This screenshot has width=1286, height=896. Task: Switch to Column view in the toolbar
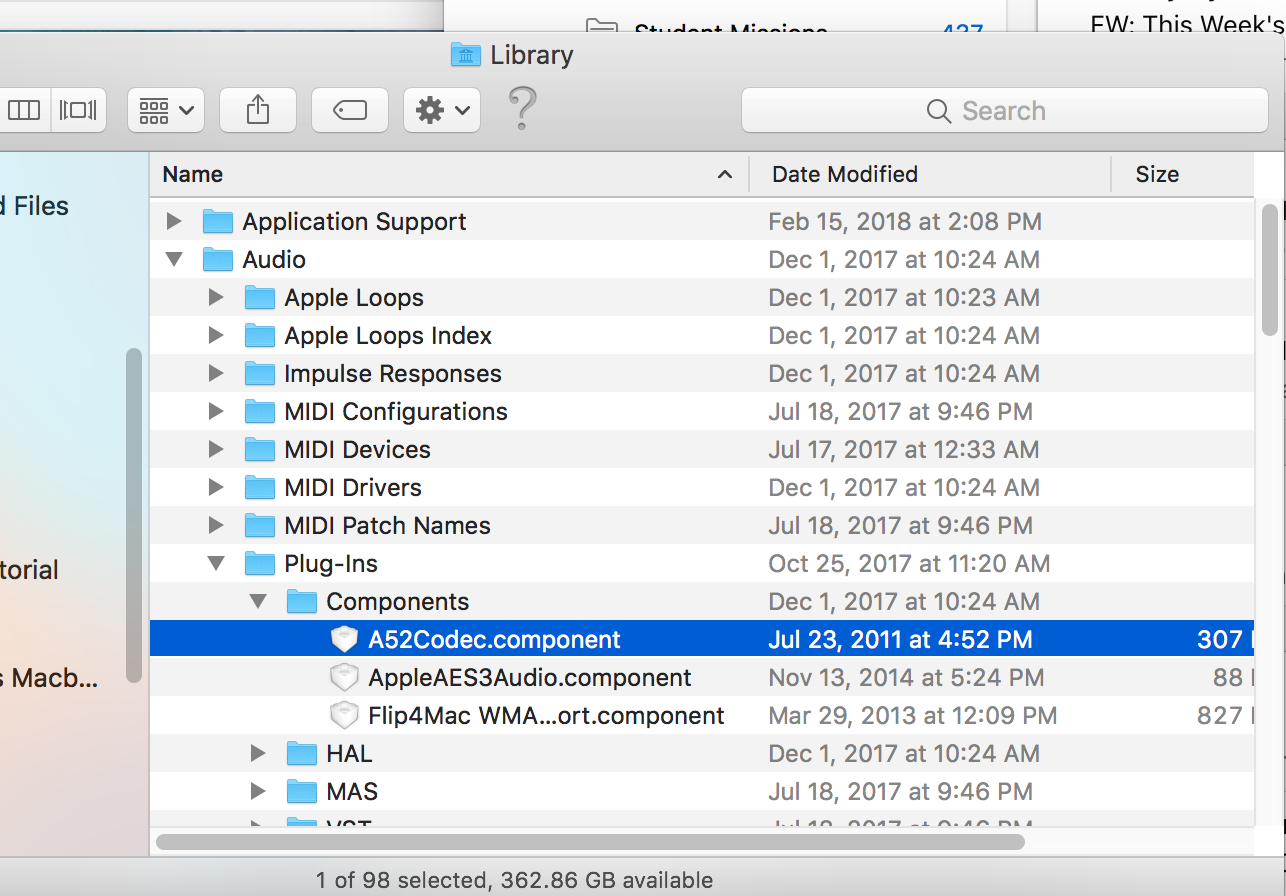click(x=24, y=110)
